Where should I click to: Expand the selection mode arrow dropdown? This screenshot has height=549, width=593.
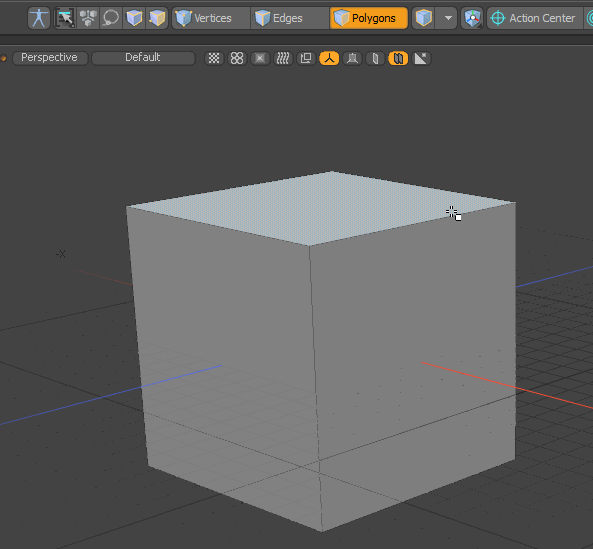[448, 18]
